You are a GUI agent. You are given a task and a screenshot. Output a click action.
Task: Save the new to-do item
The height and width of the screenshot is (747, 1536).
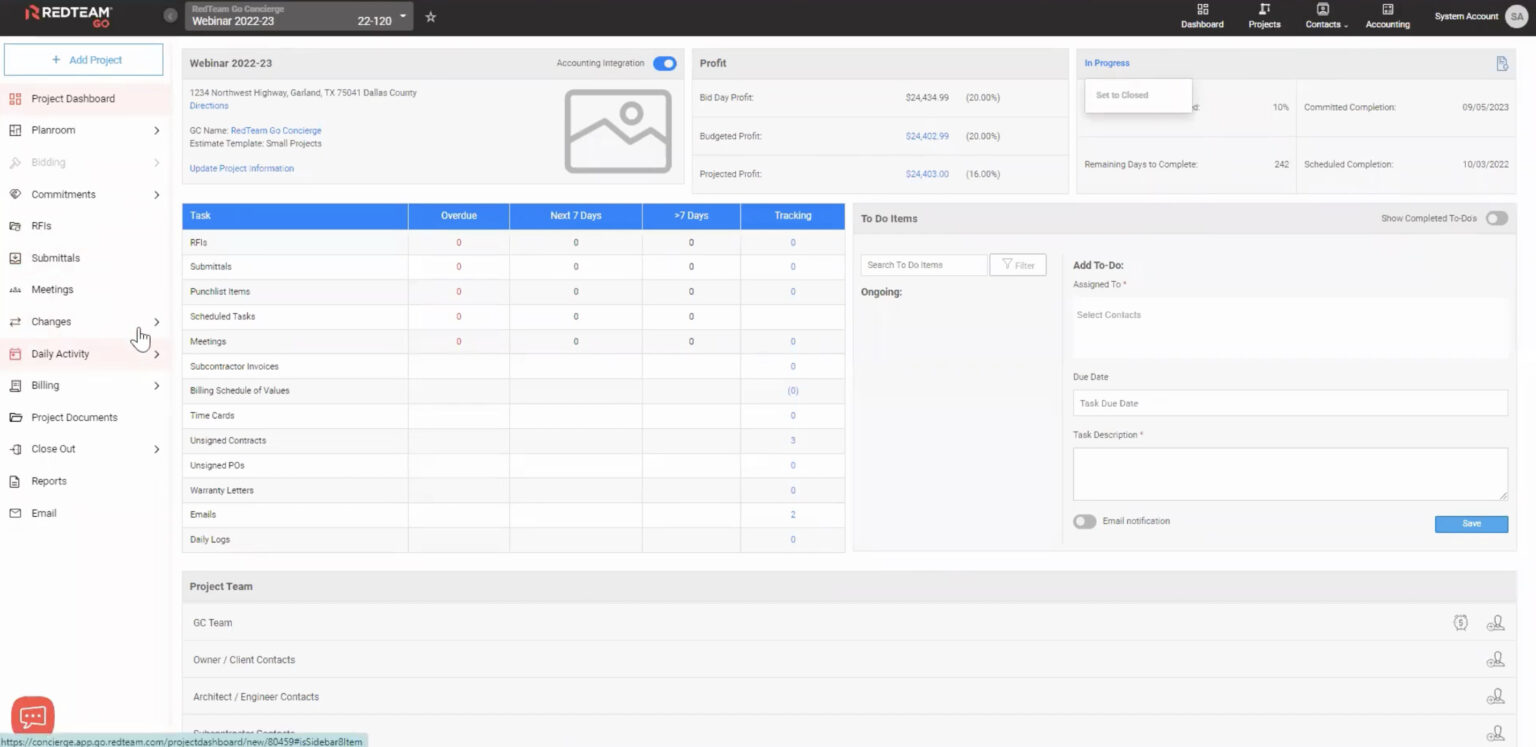(1470, 523)
